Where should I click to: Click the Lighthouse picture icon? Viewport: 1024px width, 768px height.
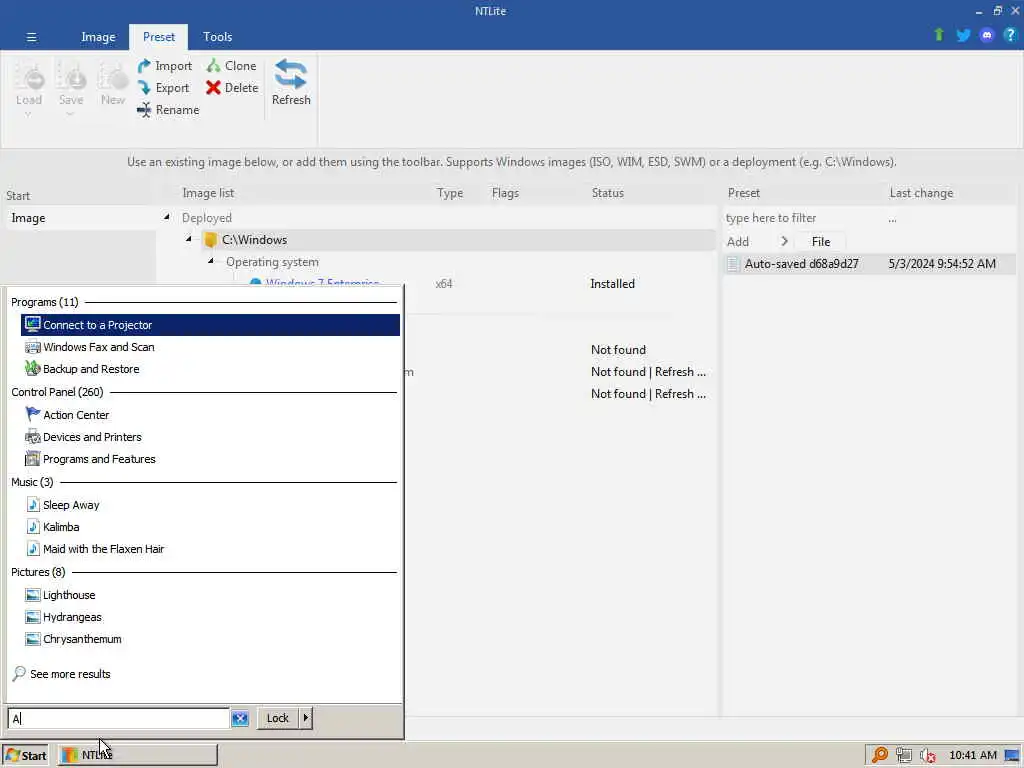coord(33,594)
